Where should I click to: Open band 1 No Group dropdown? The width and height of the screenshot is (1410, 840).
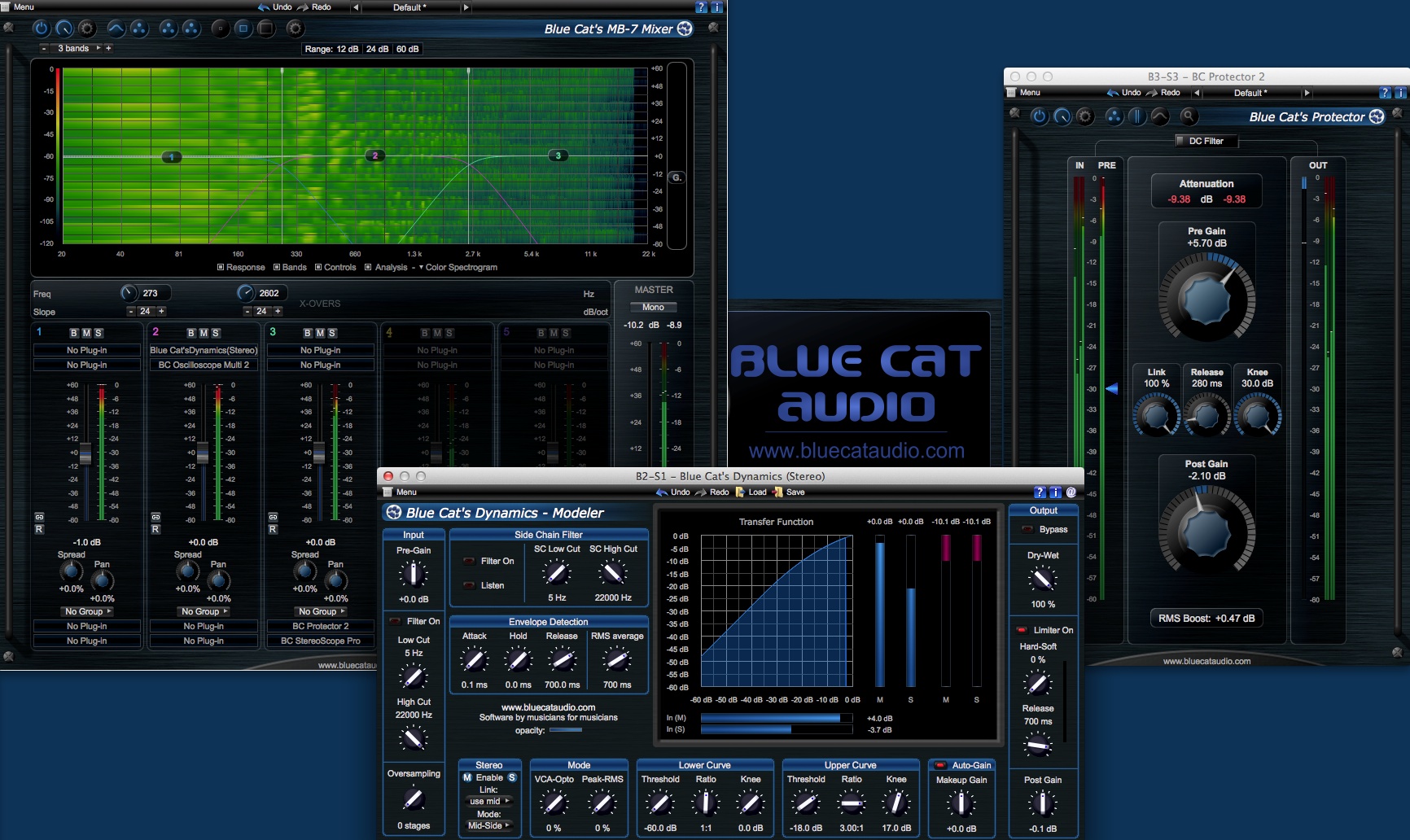[x=87, y=611]
